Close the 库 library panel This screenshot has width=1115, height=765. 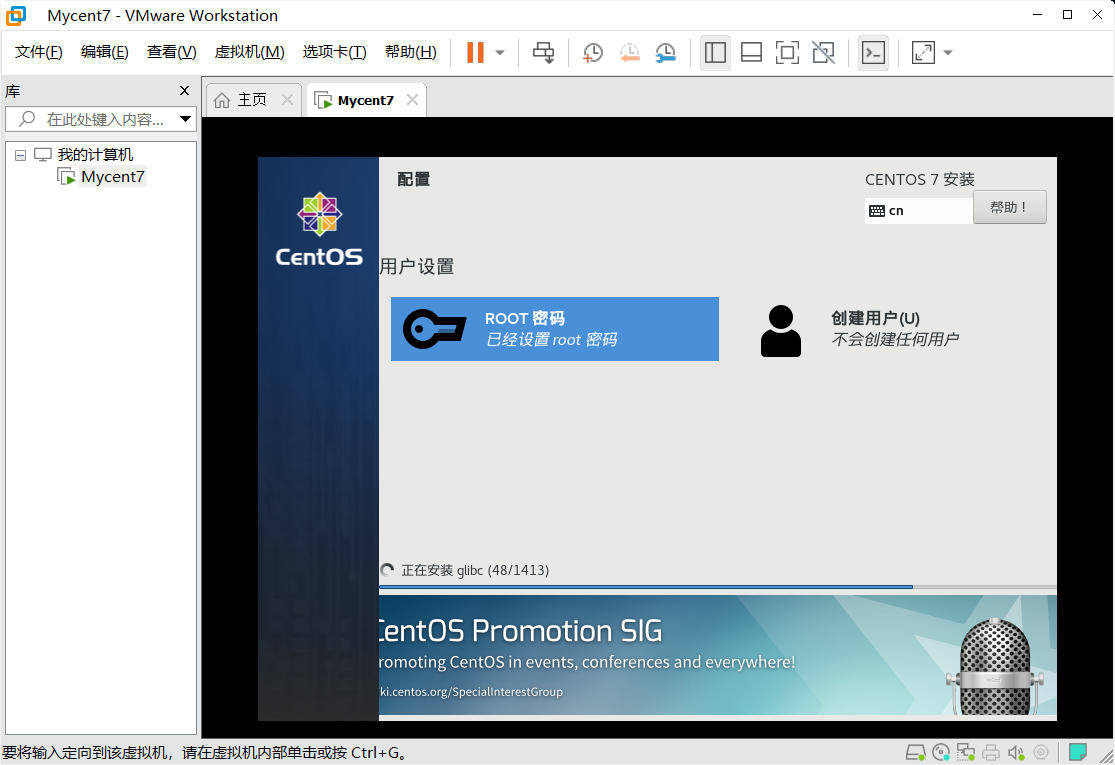tap(184, 90)
